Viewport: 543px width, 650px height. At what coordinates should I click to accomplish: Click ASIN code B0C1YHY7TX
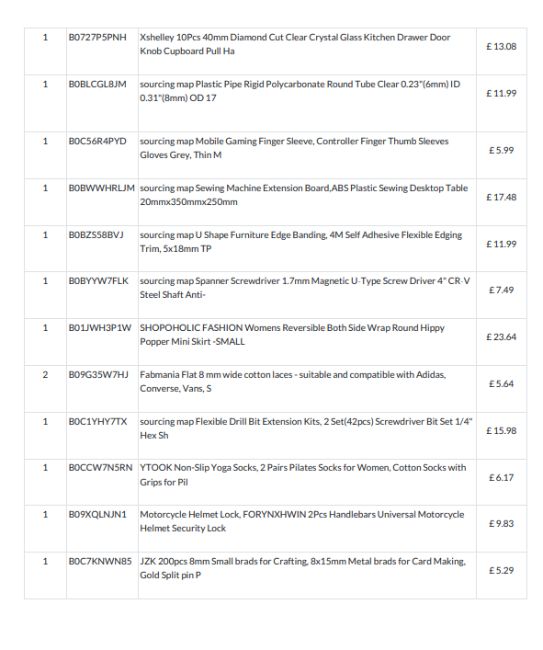pyautogui.click(x=98, y=422)
